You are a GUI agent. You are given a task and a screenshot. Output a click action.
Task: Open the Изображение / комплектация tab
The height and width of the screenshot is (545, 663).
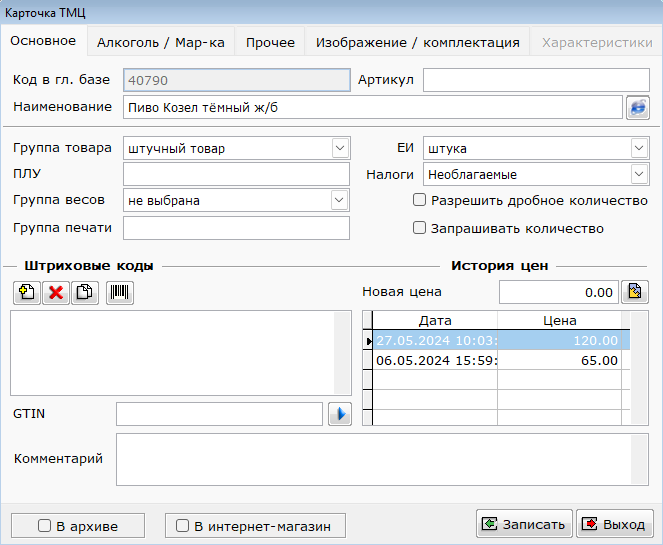pos(417,43)
